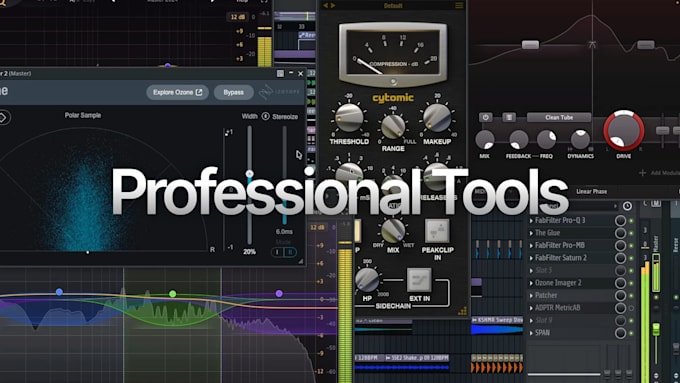This screenshot has height=383, width=680.
Task: Click the plus icon for Add Modulation
Action: 642,173
